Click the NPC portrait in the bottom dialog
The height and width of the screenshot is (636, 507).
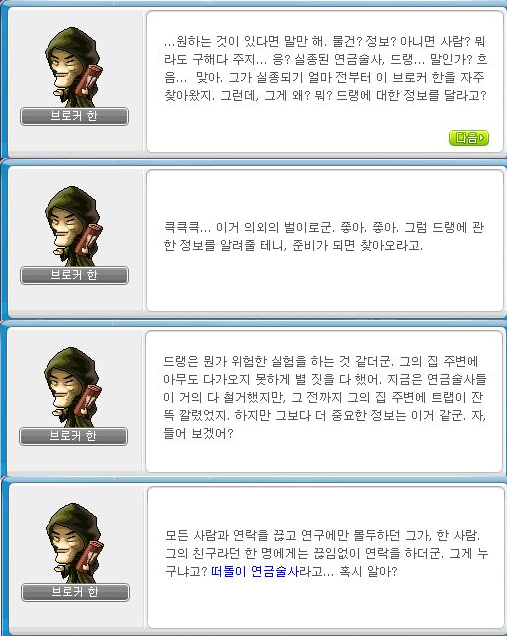pos(75,543)
